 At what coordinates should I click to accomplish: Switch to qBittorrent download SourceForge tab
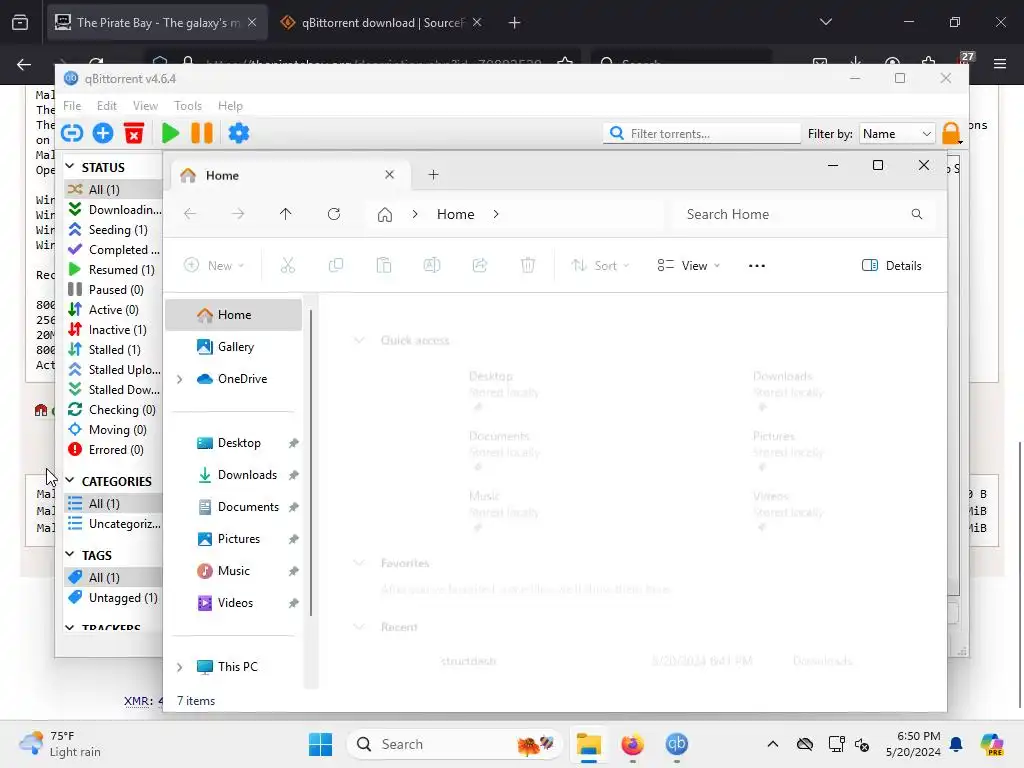click(382, 23)
